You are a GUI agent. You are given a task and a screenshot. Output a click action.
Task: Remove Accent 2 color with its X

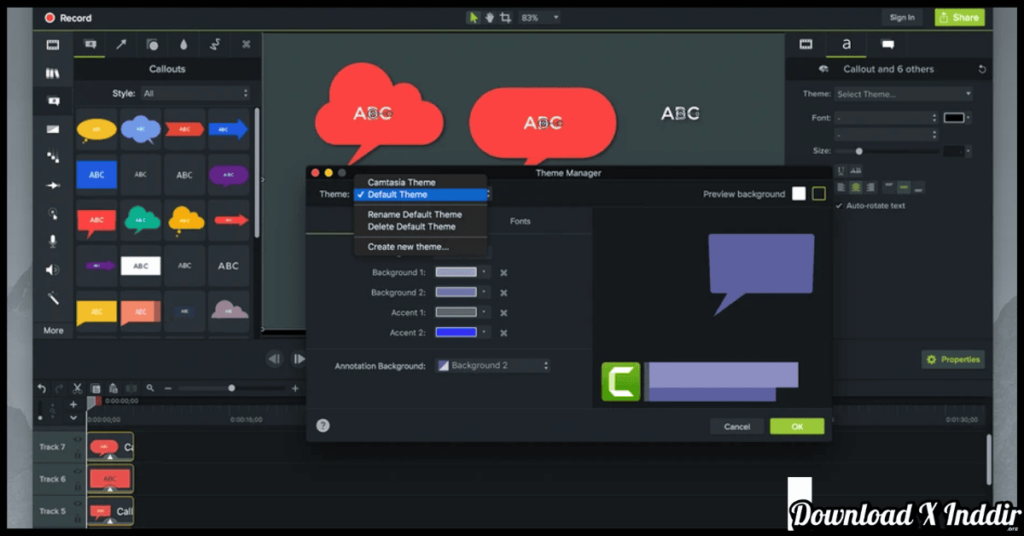pos(504,333)
